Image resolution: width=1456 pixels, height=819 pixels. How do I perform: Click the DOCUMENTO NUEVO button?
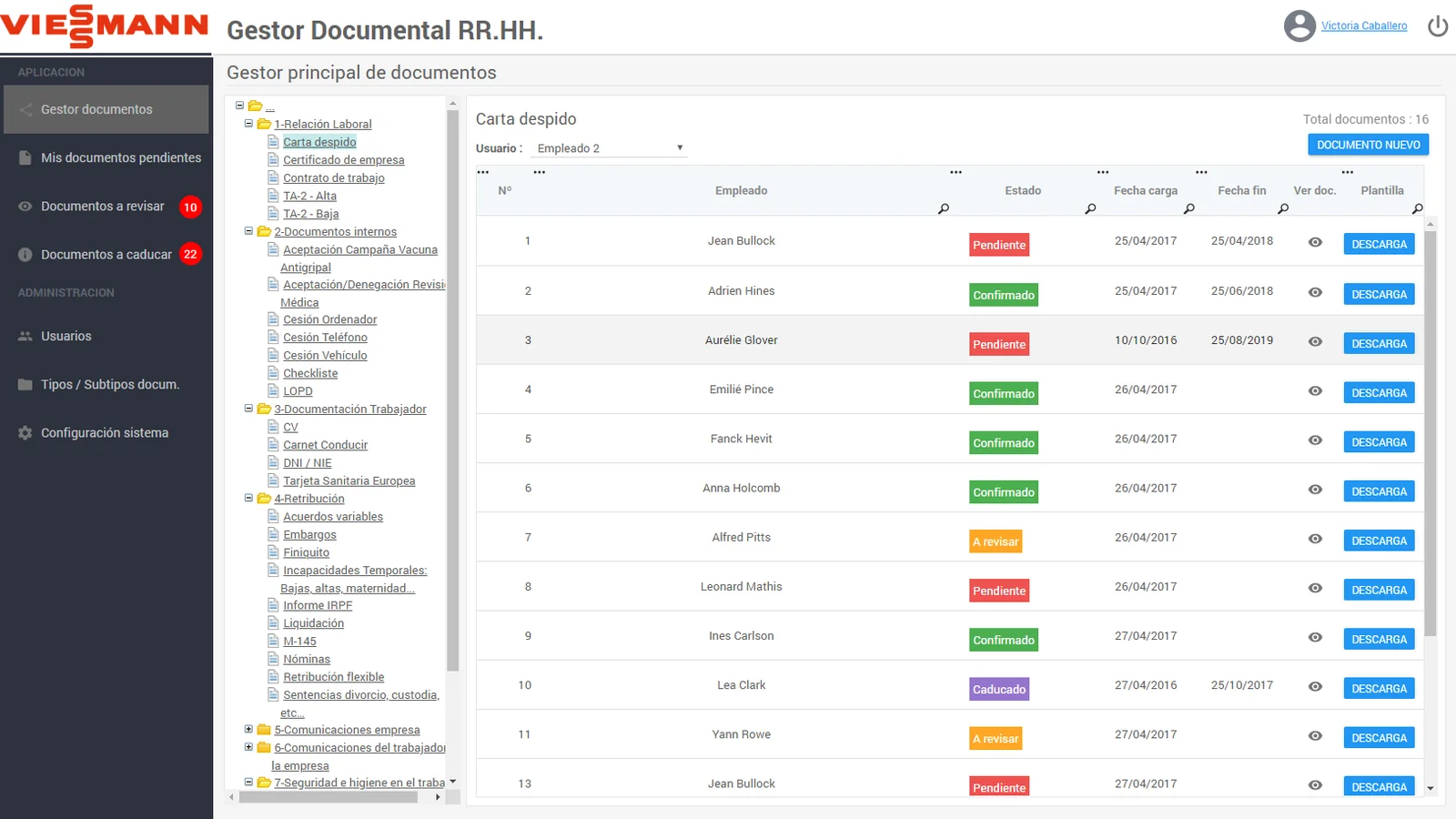tap(1368, 145)
